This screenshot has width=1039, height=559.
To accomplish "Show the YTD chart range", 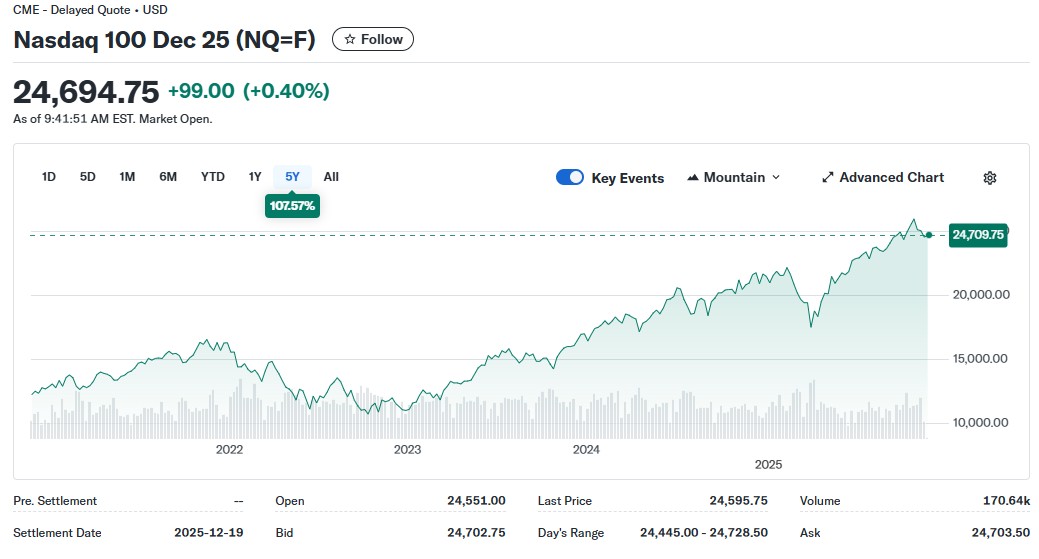I will coord(212,177).
